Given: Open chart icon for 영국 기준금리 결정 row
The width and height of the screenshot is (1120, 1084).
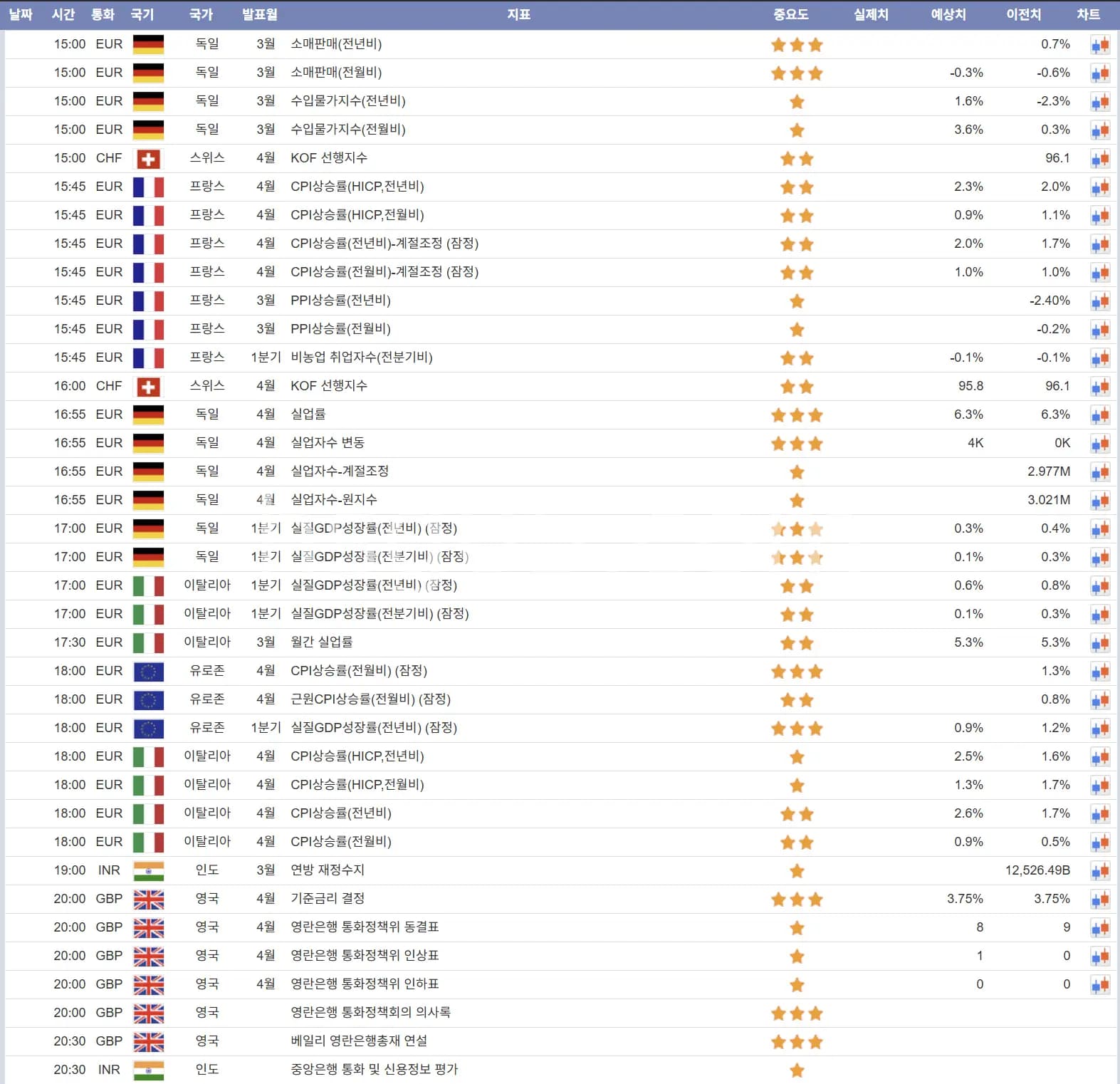Looking at the screenshot, I should tap(1100, 900).
